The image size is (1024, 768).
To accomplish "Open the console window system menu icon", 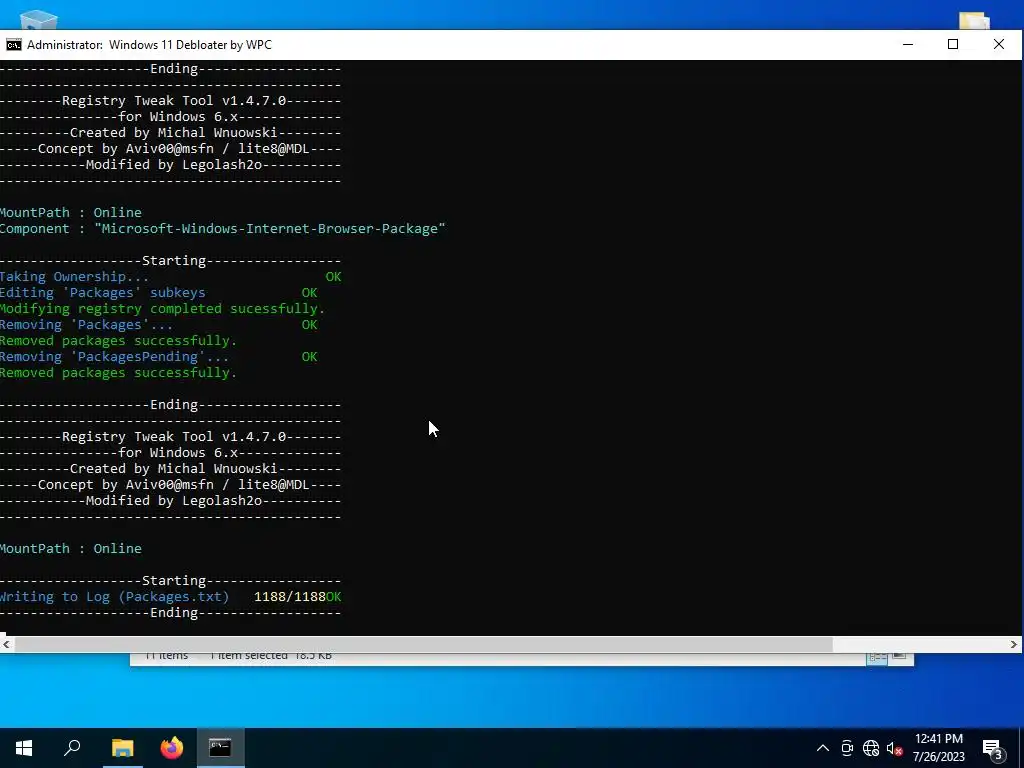I will point(13,44).
